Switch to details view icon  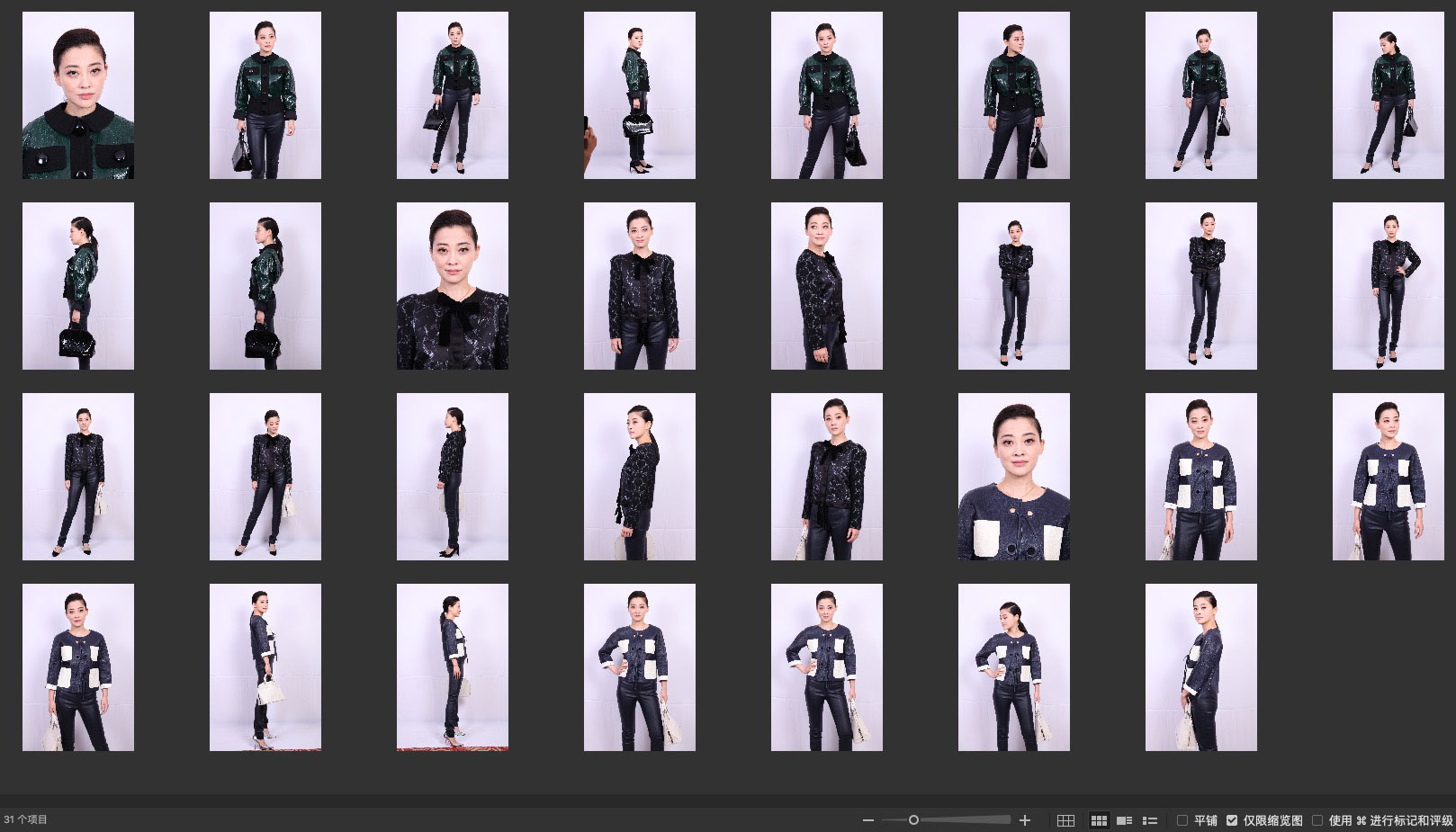click(x=1124, y=820)
